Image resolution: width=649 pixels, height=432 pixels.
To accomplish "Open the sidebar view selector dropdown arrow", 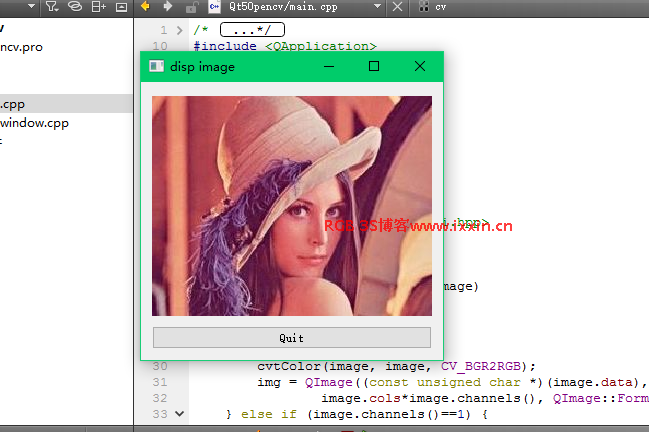I will coord(31,6).
